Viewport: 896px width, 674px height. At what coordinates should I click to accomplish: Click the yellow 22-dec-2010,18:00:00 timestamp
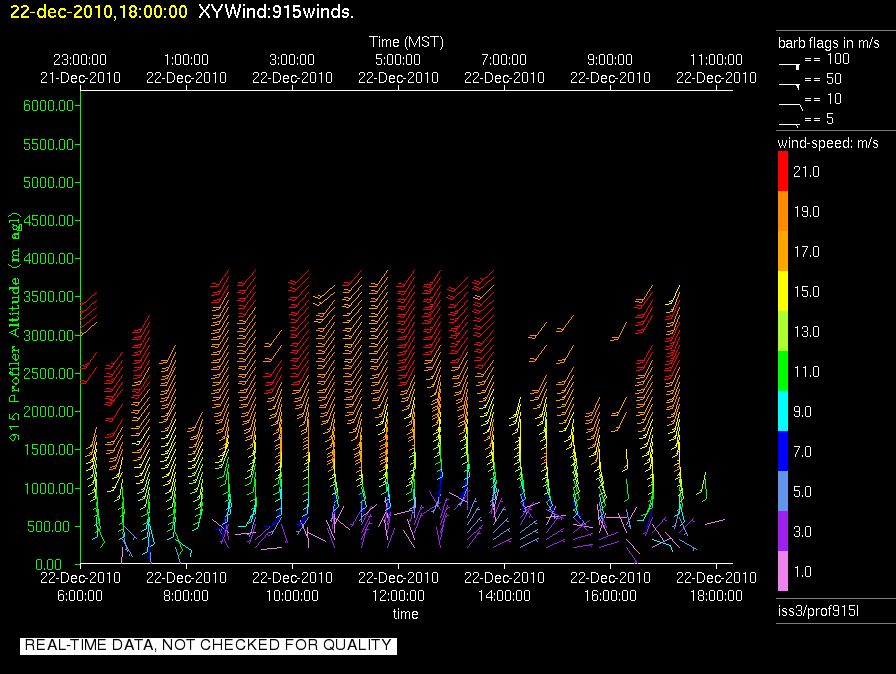coord(99,11)
